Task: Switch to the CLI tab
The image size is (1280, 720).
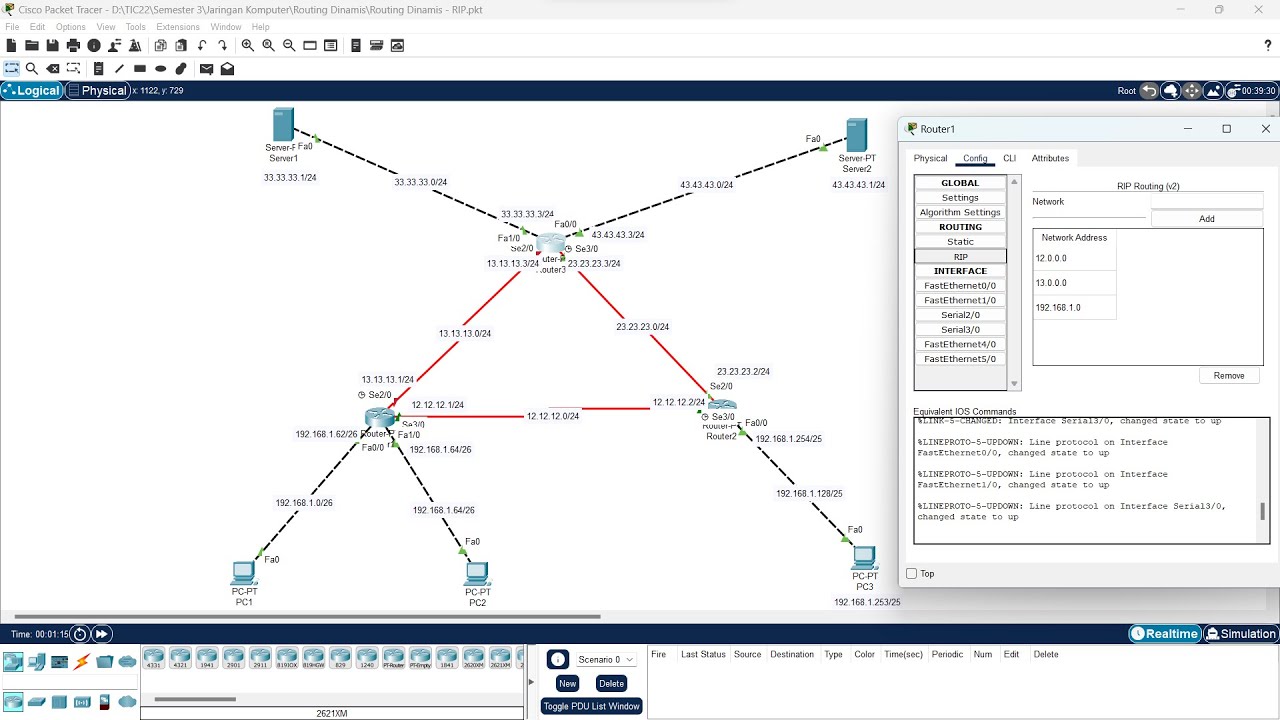Action: click(x=1009, y=158)
